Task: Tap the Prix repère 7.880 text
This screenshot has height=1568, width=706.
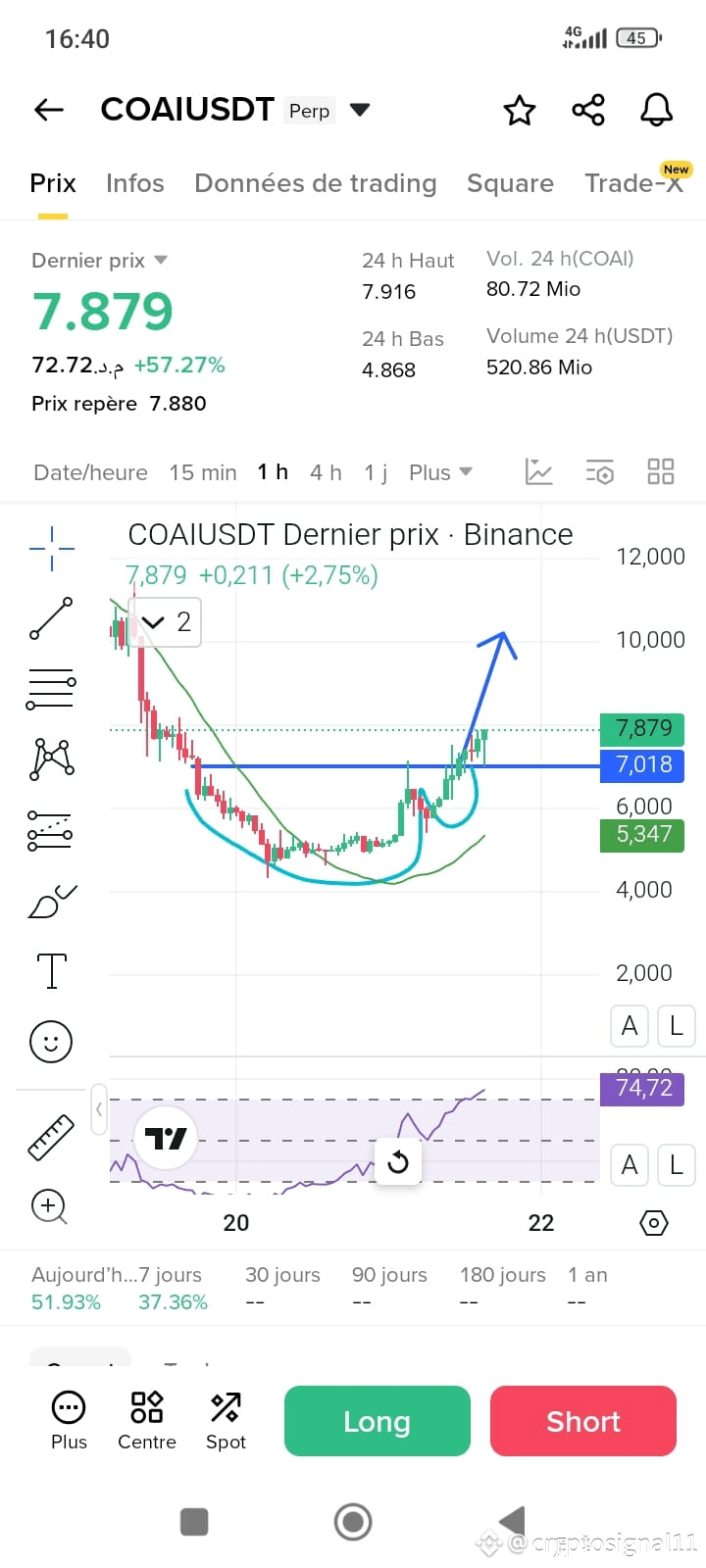Action: point(119,404)
